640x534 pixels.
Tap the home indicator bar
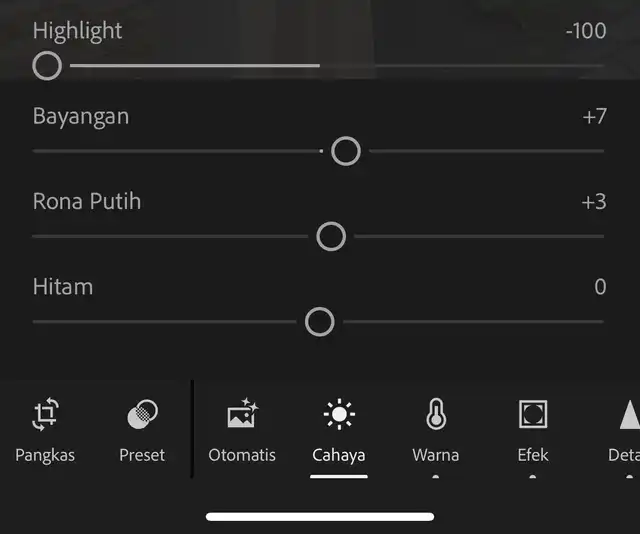coord(320,517)
